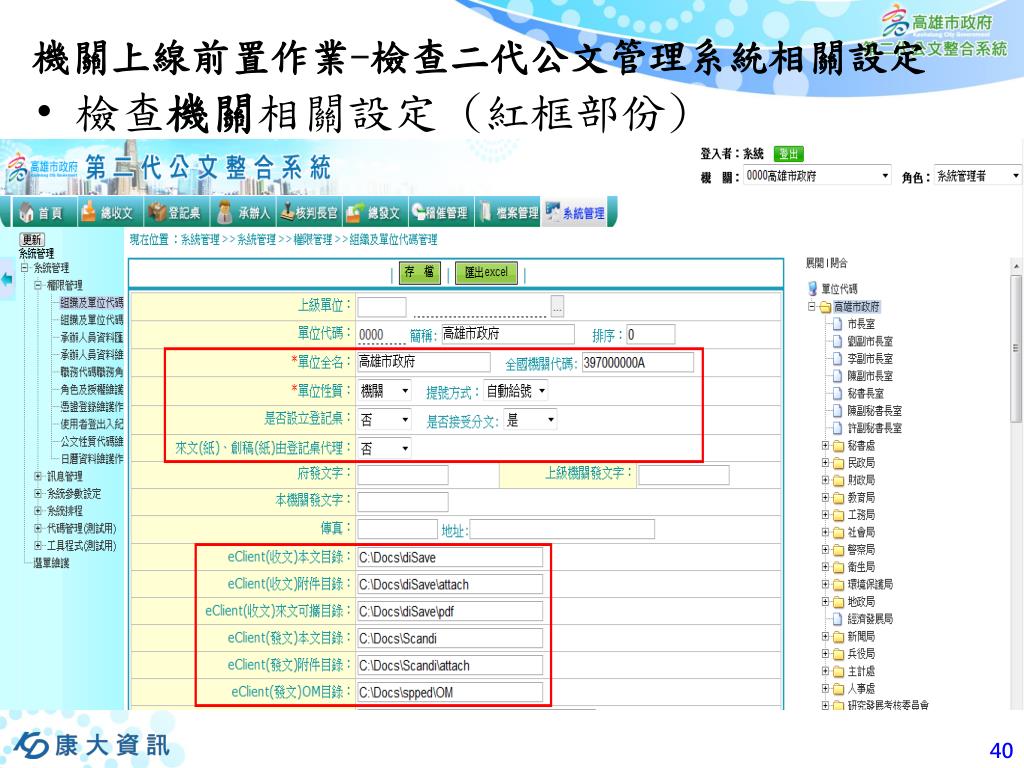
Task: Click the document icon beside 李副市長室
Action: click(837, 359)
